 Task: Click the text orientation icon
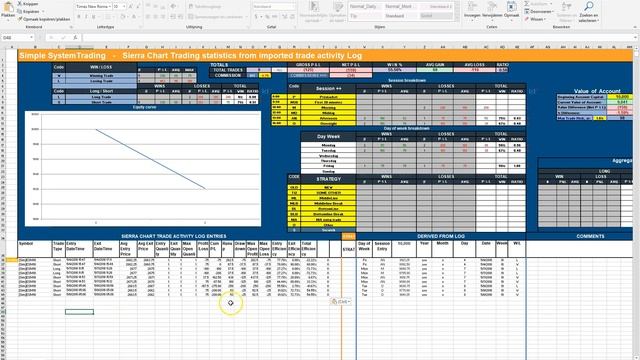point(174,7)
